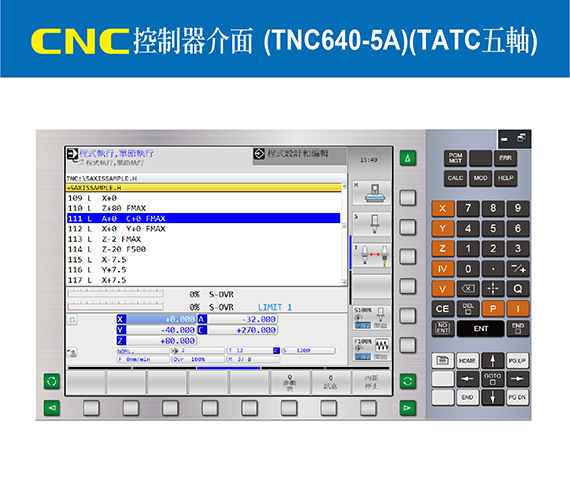570x480 pixels.
Task: Click the file save key above HOME
Action: 443,360
